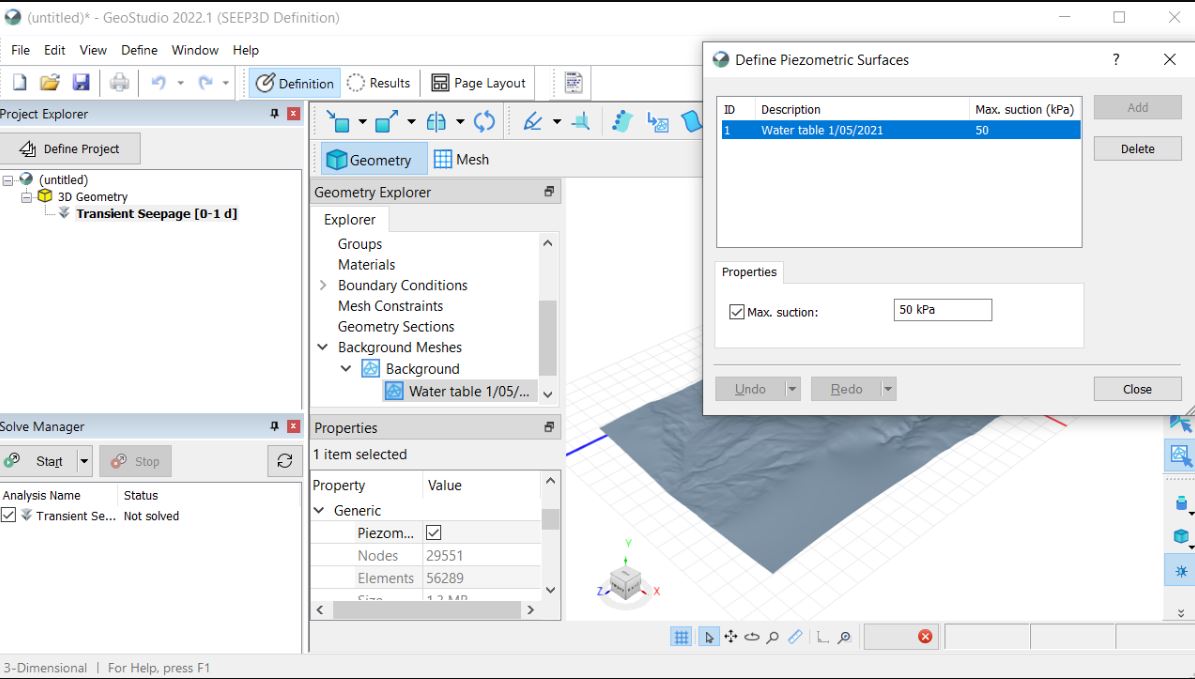Open the Edit menu

point(54,50)
